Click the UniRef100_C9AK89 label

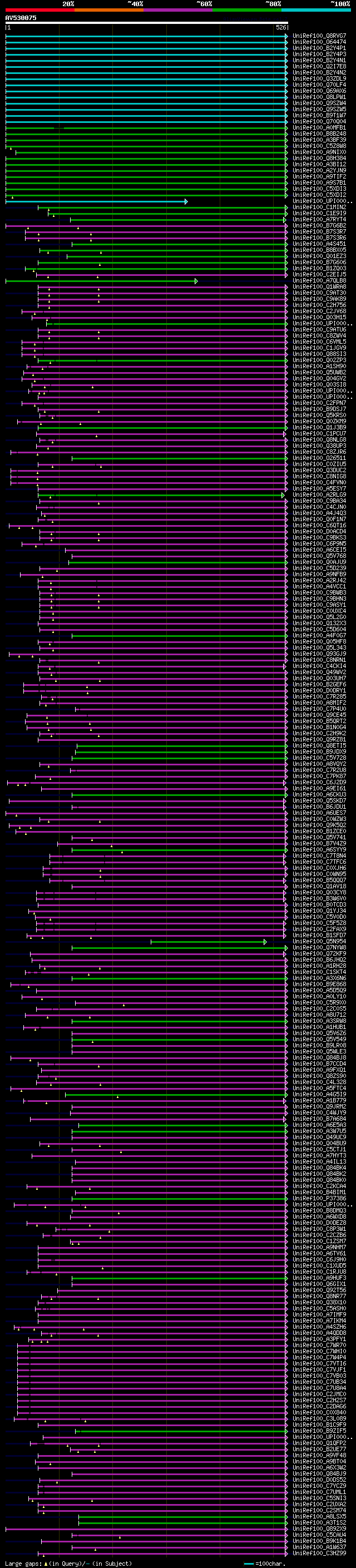319,299
